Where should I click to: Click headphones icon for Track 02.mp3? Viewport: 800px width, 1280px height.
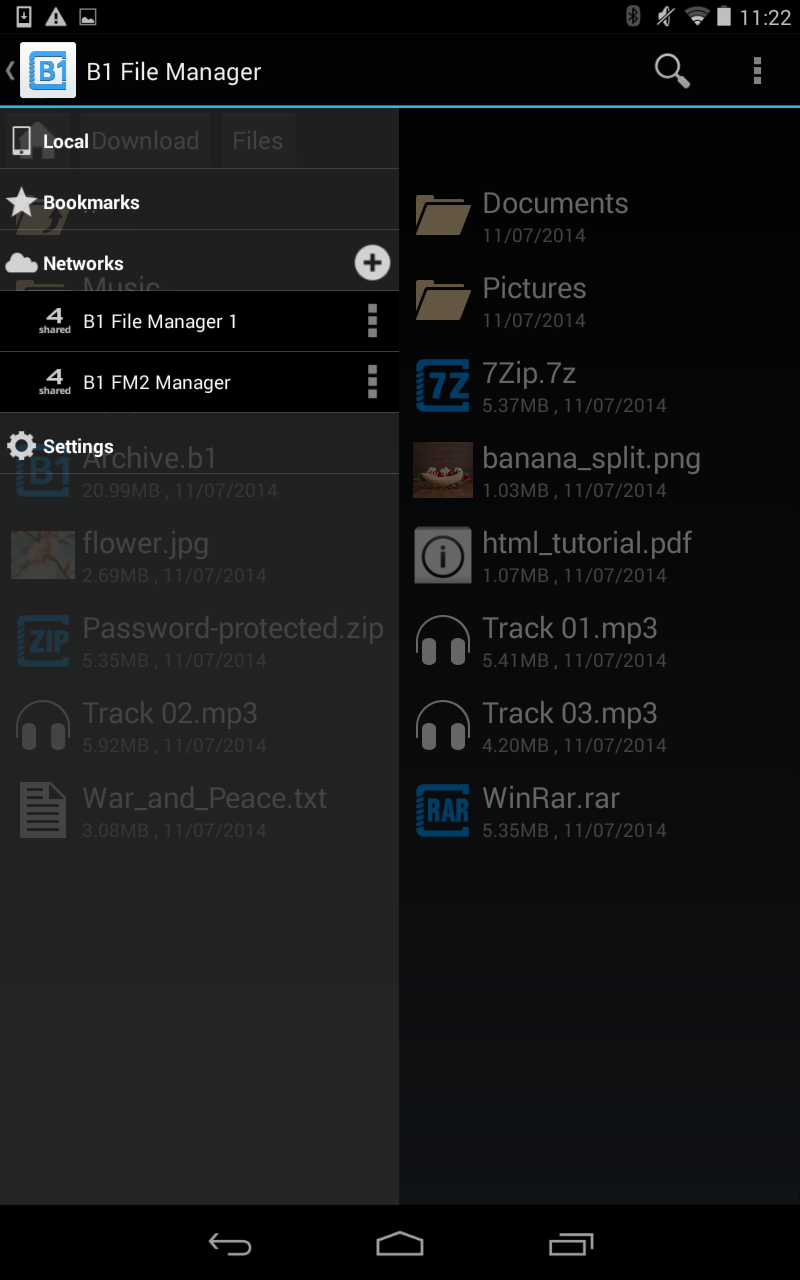click(x=43, y=725)
